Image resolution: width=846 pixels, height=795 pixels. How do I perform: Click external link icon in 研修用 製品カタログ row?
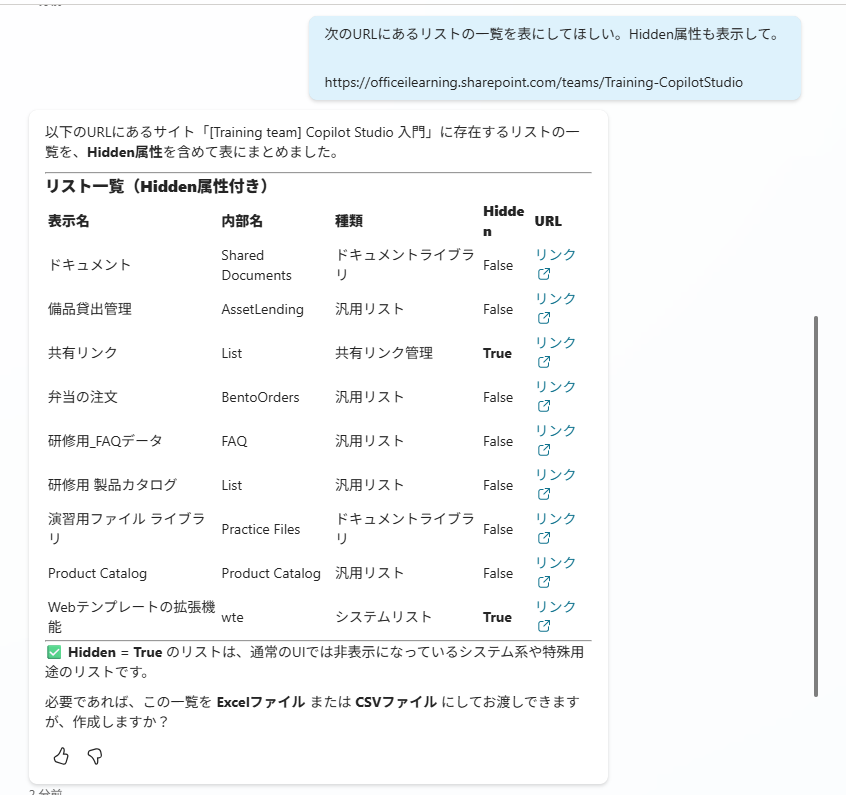pyautogui.click(x=544, y=494)
